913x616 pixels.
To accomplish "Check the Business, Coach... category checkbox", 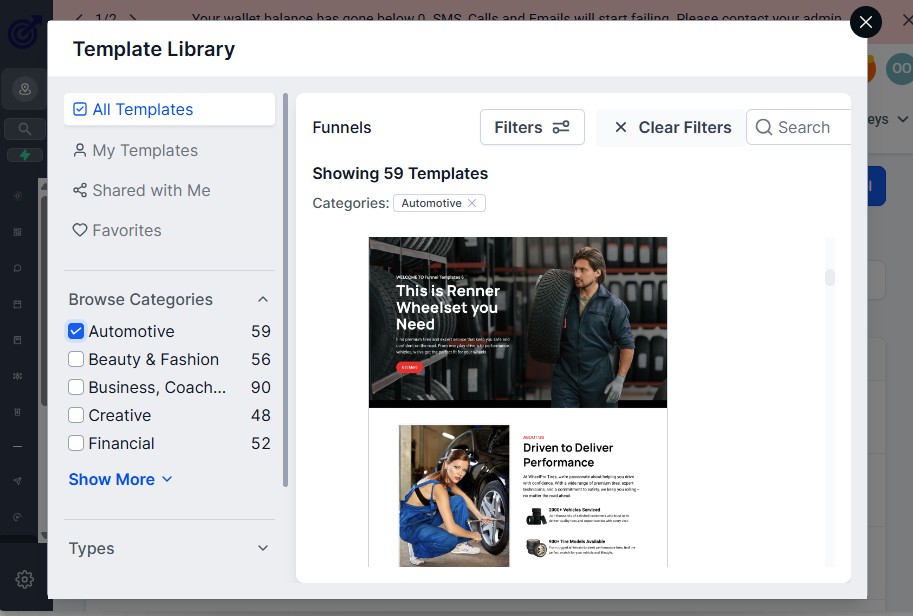I will click(76, 387).
